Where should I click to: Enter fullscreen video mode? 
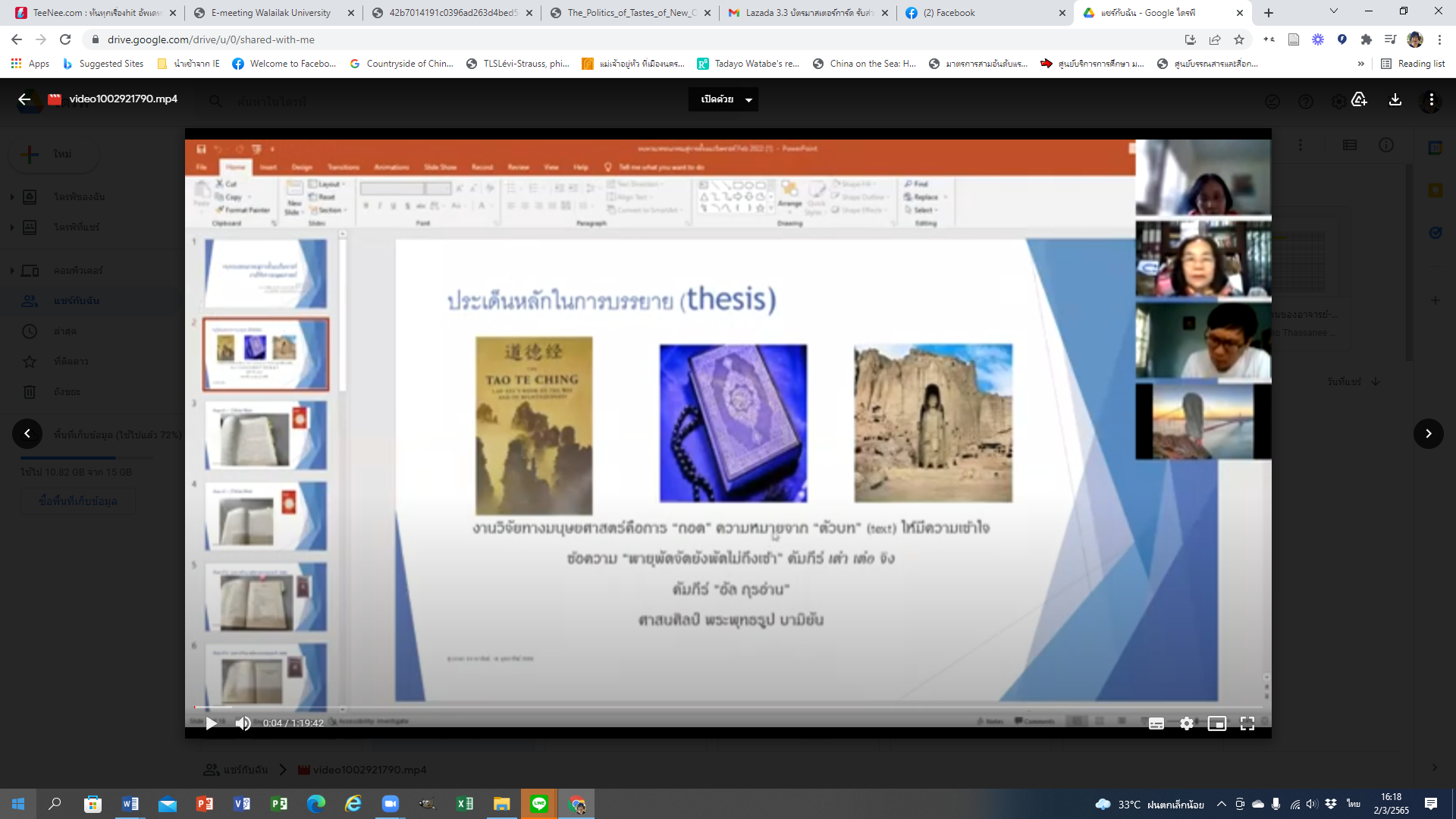(1247, 723)
